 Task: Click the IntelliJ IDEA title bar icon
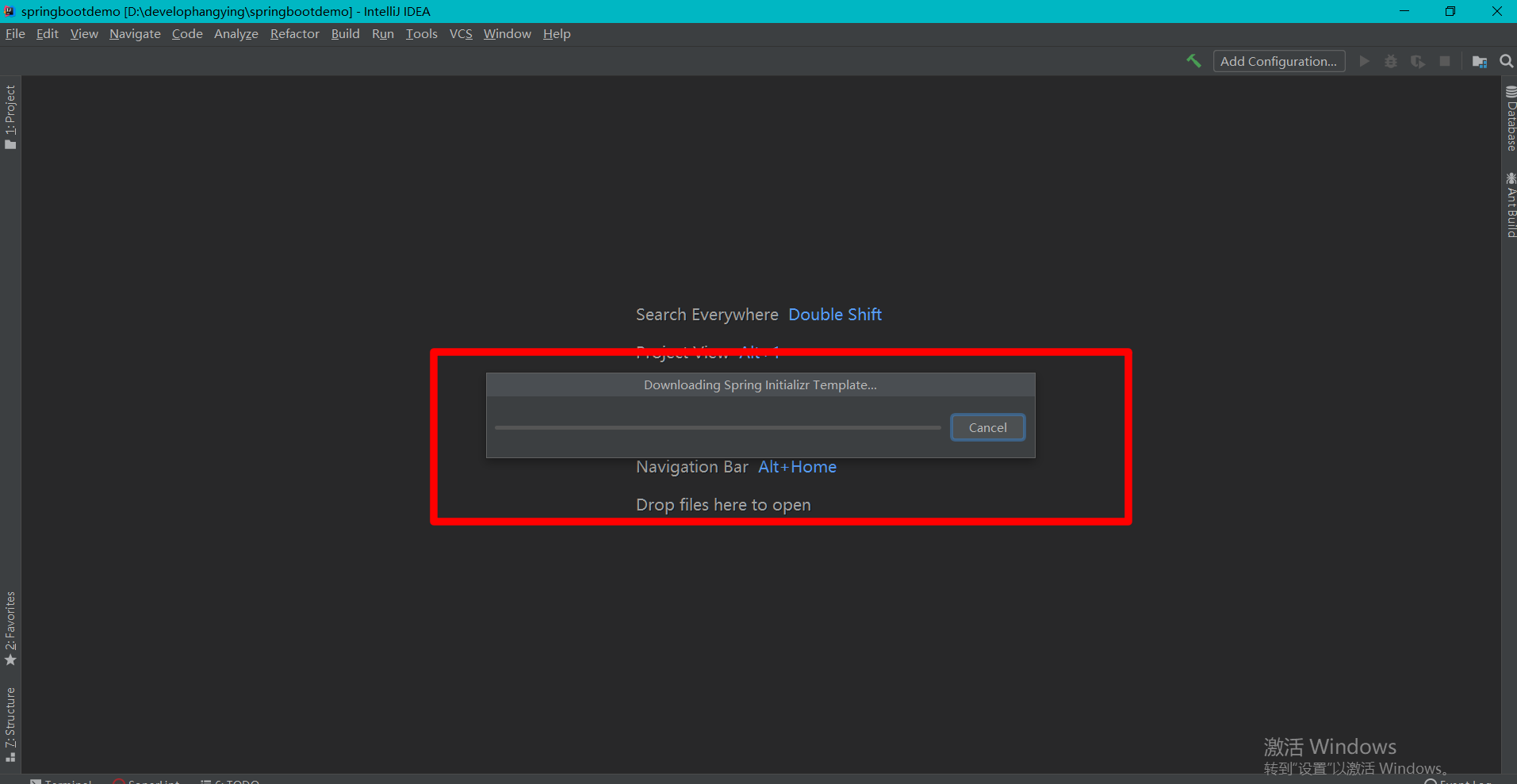click(x=10, y=11)
